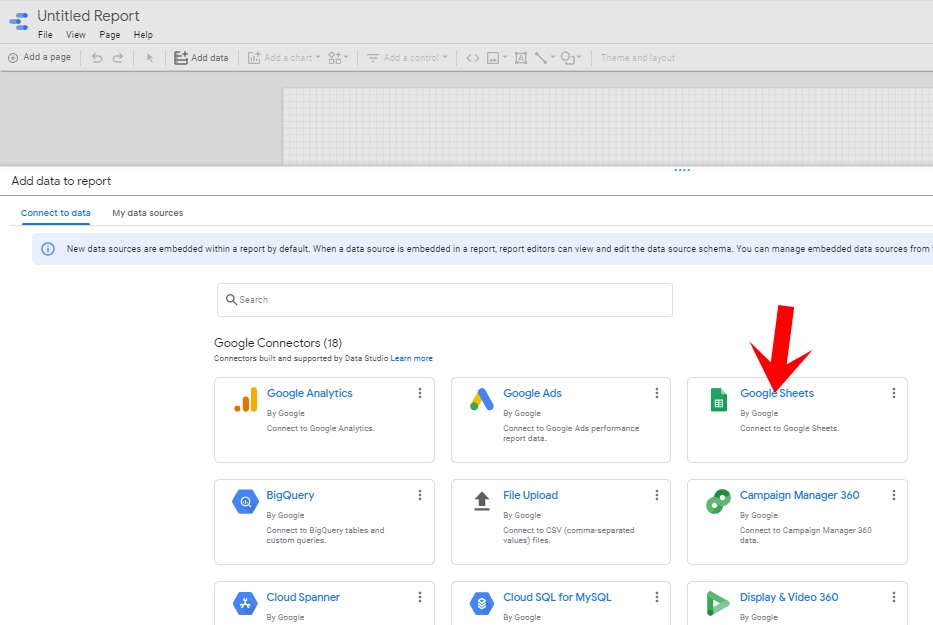The height and width of the screenshot is (625, 933).
Task: Click the panel drag handle dots
Action: point(682,170)
